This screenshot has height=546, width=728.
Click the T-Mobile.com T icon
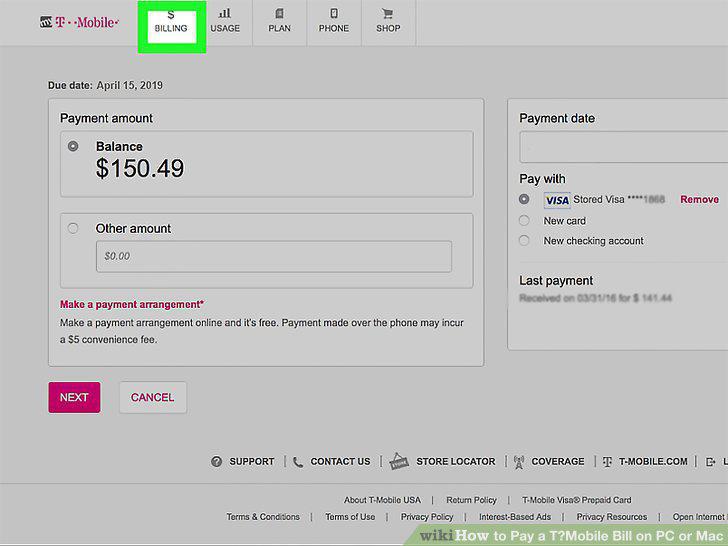[607, 462]
